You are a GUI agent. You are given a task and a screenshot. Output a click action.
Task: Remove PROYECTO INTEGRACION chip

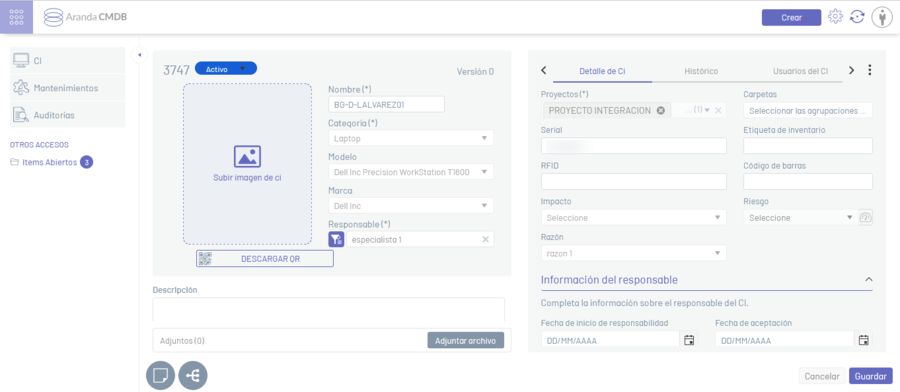661,110
